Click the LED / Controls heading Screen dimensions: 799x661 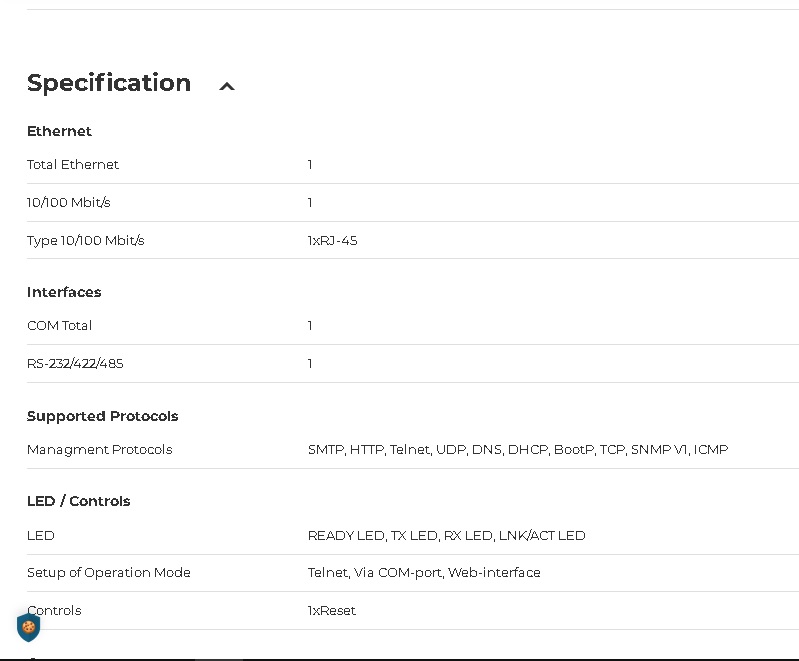tap(78, 501)
